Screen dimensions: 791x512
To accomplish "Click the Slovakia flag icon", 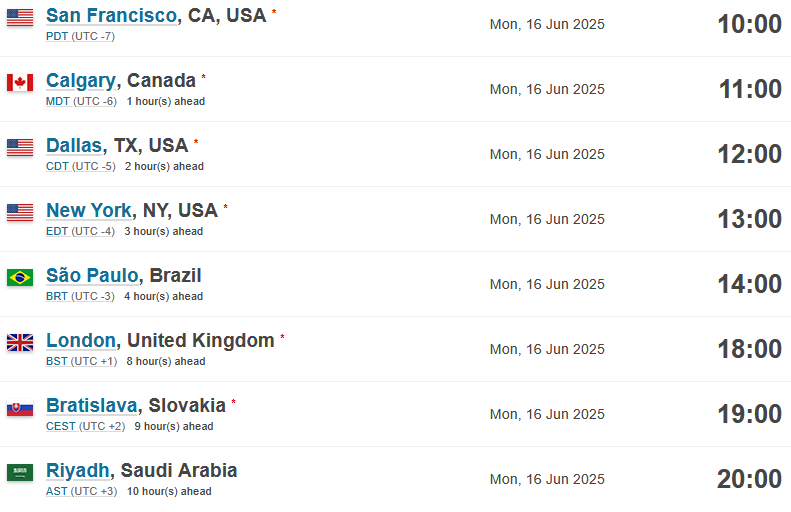I will tap(20, 408).
